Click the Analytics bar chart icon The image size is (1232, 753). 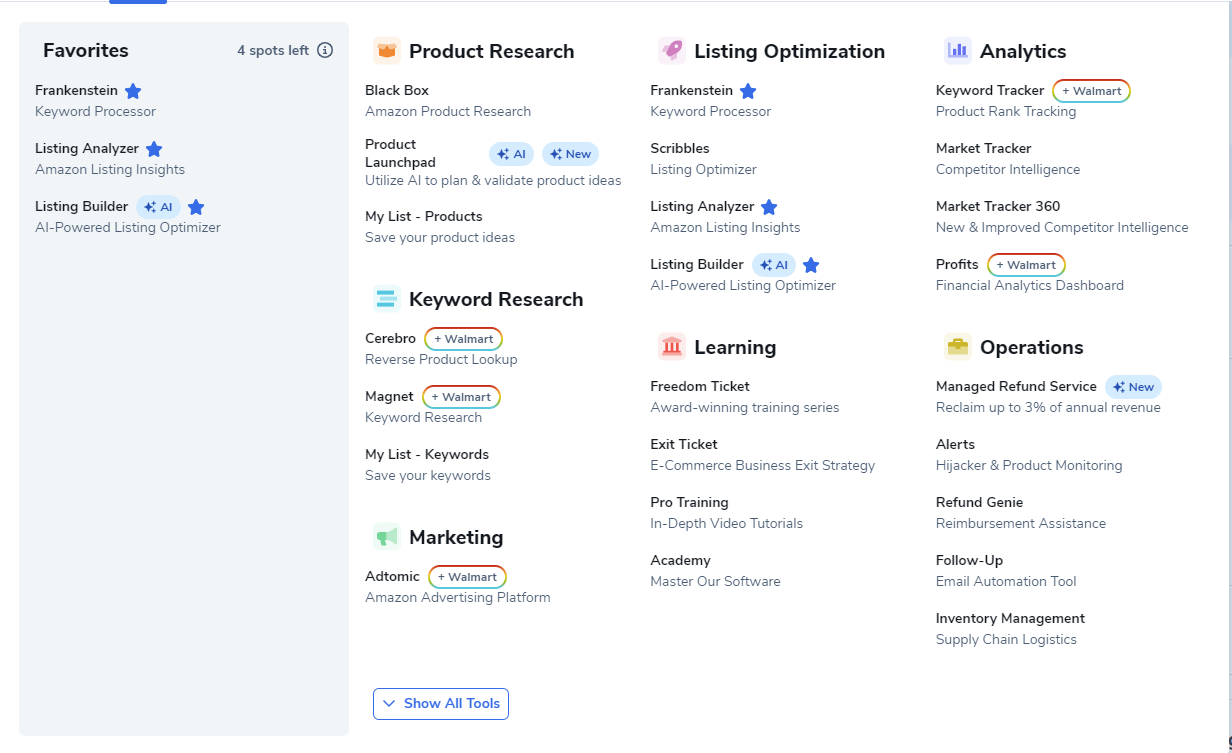coord(958,51)
